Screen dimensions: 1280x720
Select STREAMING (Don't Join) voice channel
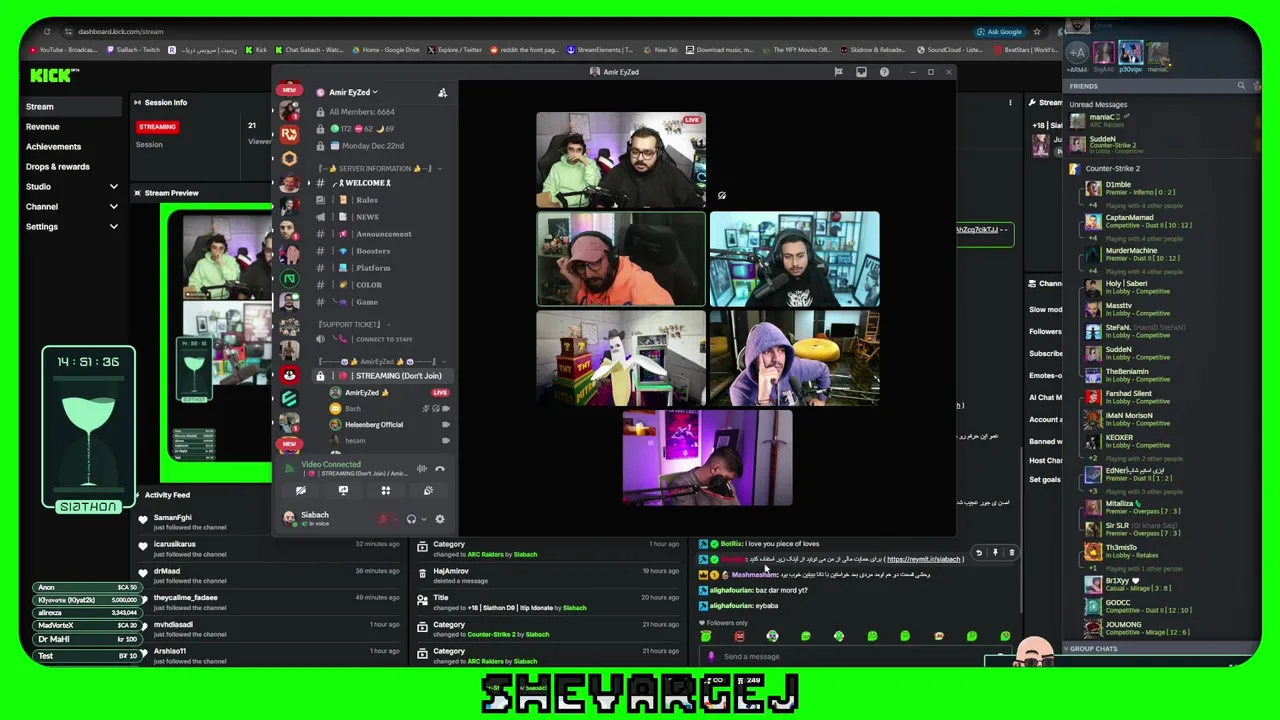point(385,376)
